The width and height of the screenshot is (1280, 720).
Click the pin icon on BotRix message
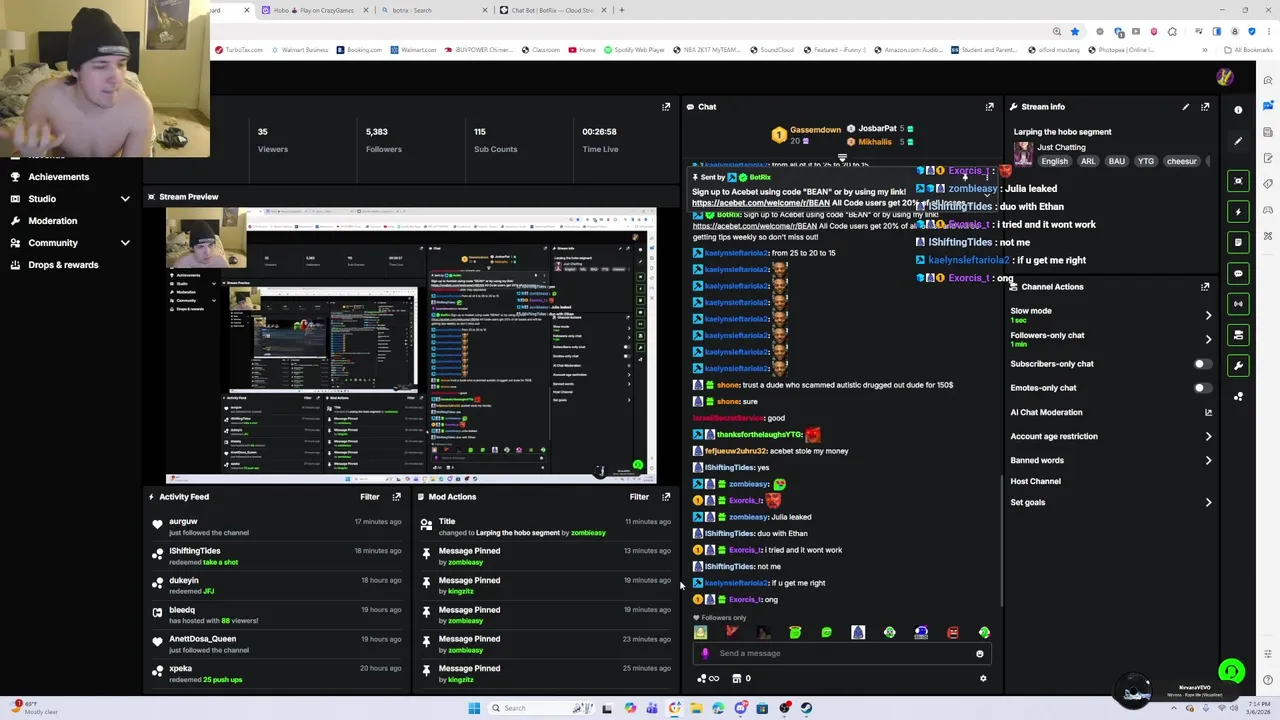696,177
